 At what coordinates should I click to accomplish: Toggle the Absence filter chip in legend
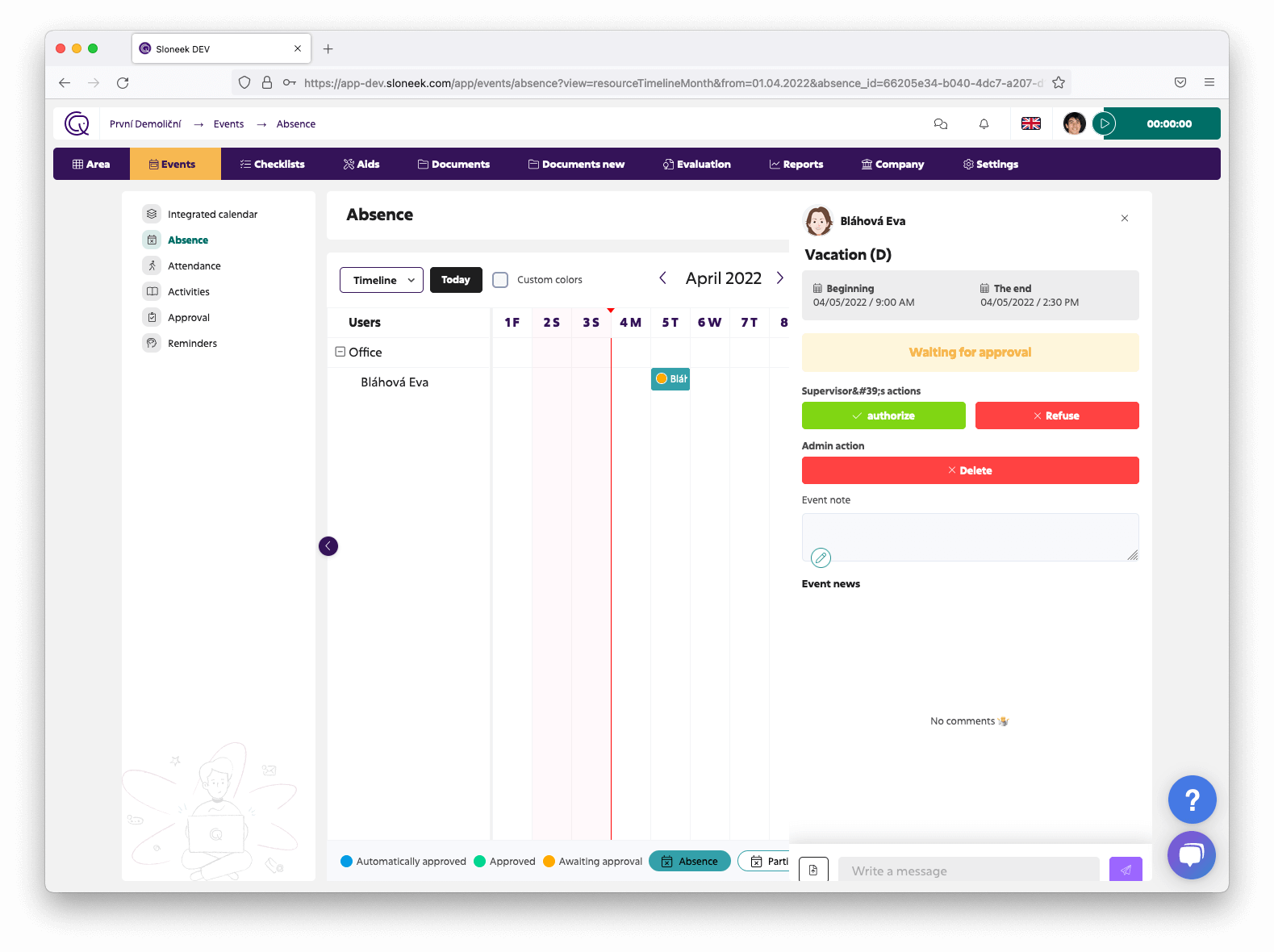pos(689,862)
